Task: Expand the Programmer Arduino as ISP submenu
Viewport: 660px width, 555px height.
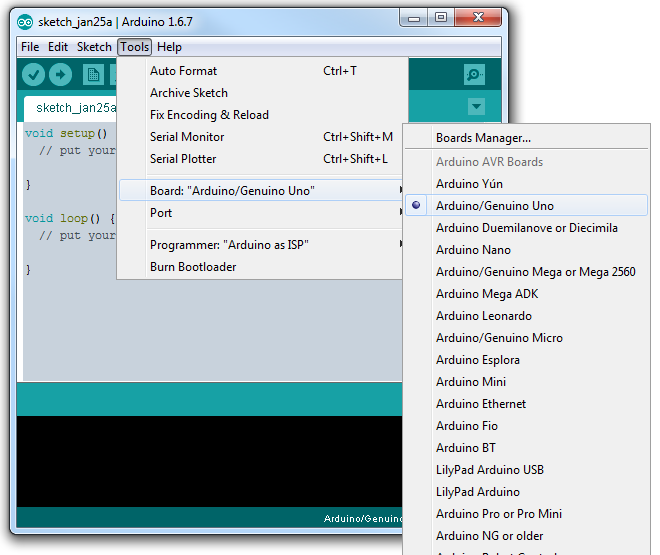Action: coord(261,244)
